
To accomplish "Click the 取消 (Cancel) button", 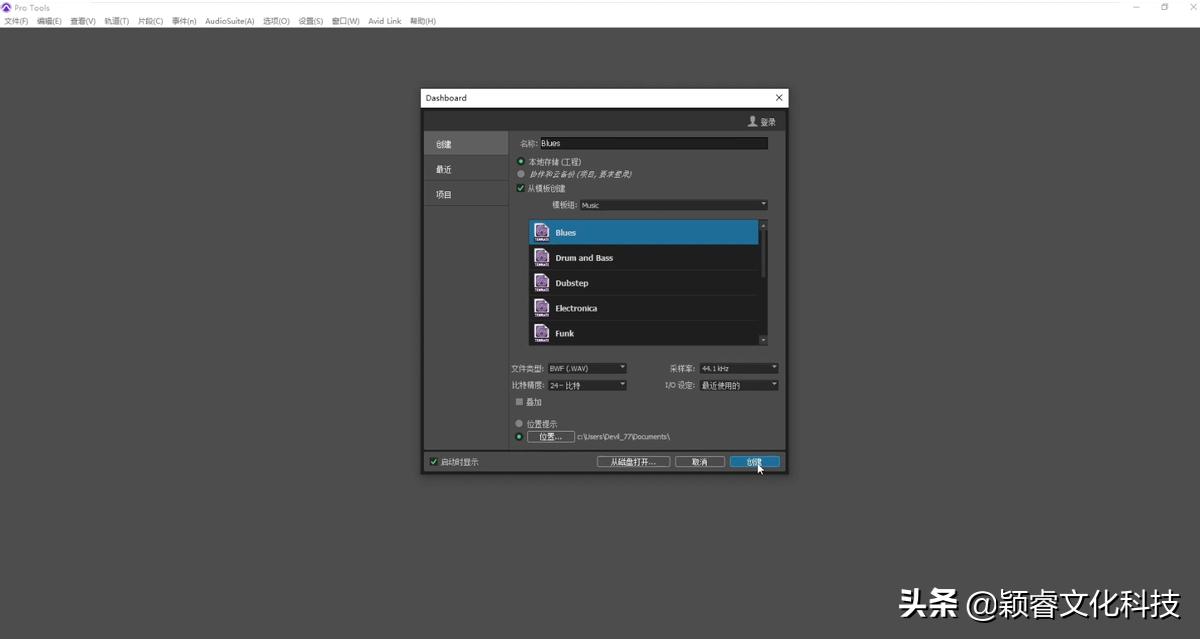I will [700, 462].
